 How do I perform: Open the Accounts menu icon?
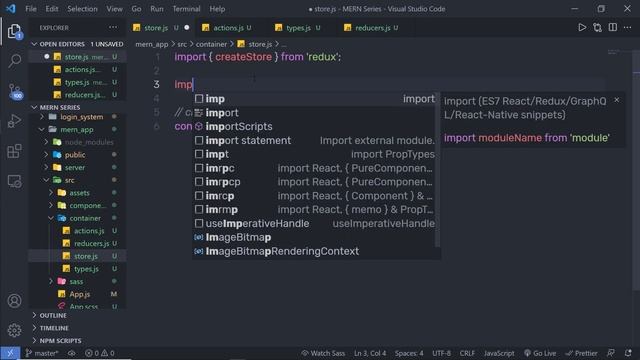click(x=14, y=301)
